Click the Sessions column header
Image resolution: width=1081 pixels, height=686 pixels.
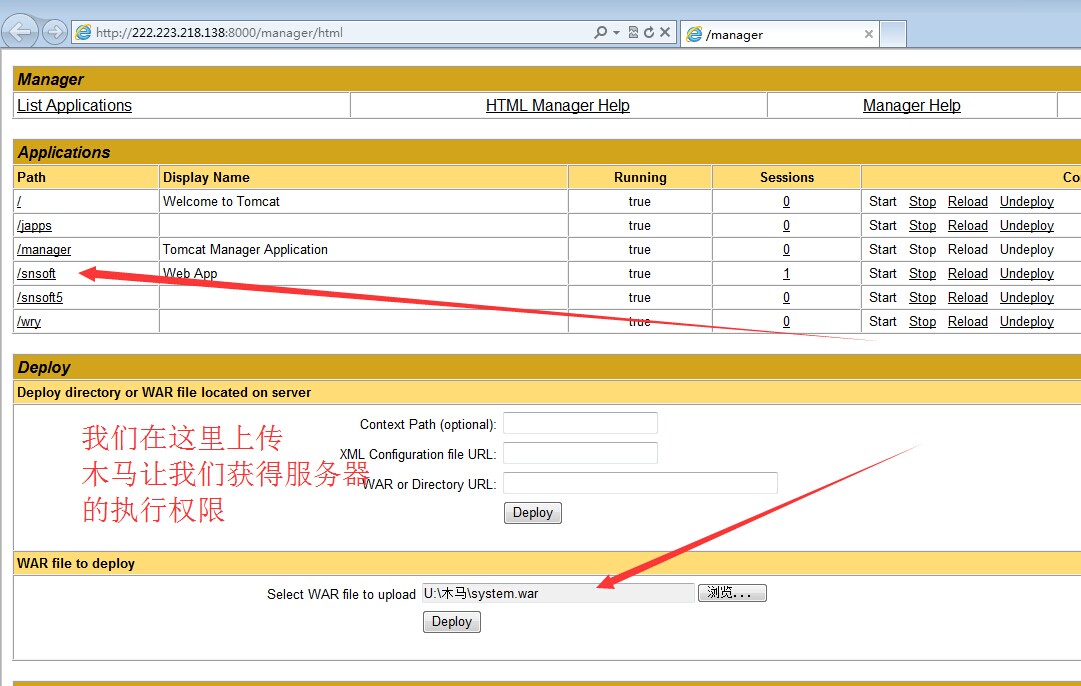coord(787,177)
